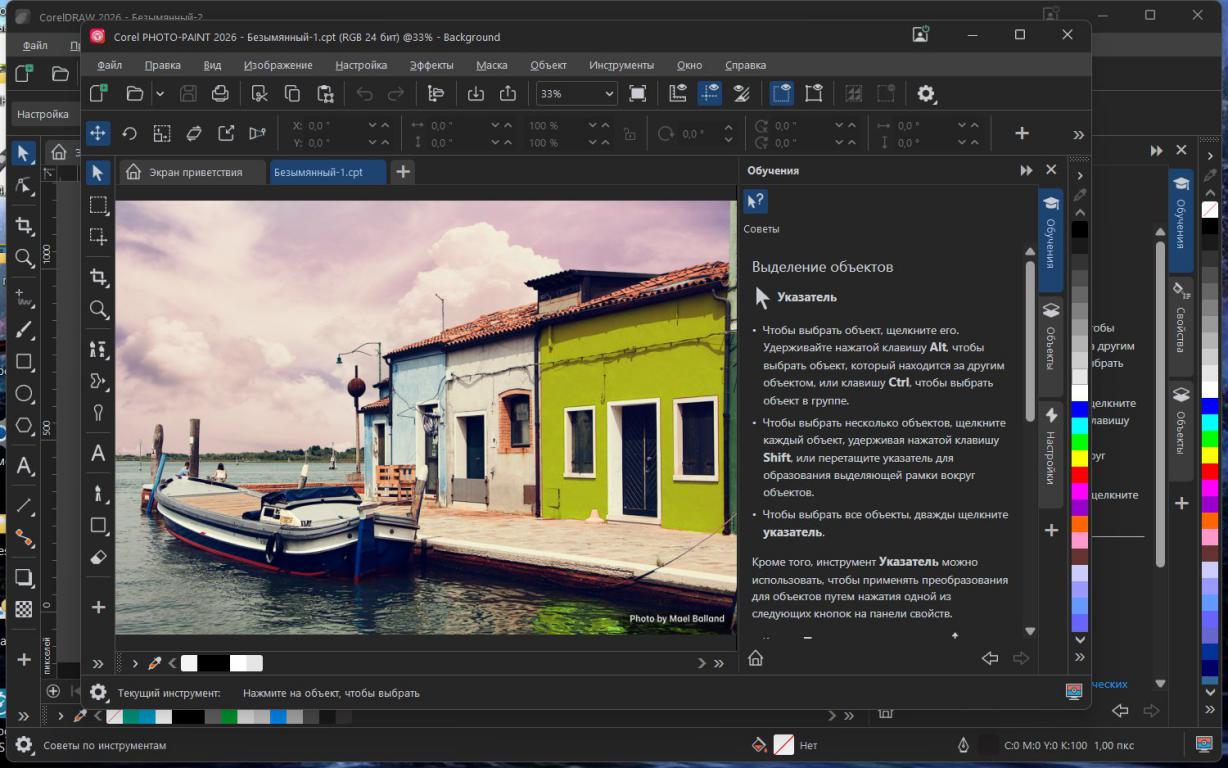Collapse the Обучения docker panel
Image resolution: width=1228 pixels, height=768 pixels.
tap(1026, 171)
